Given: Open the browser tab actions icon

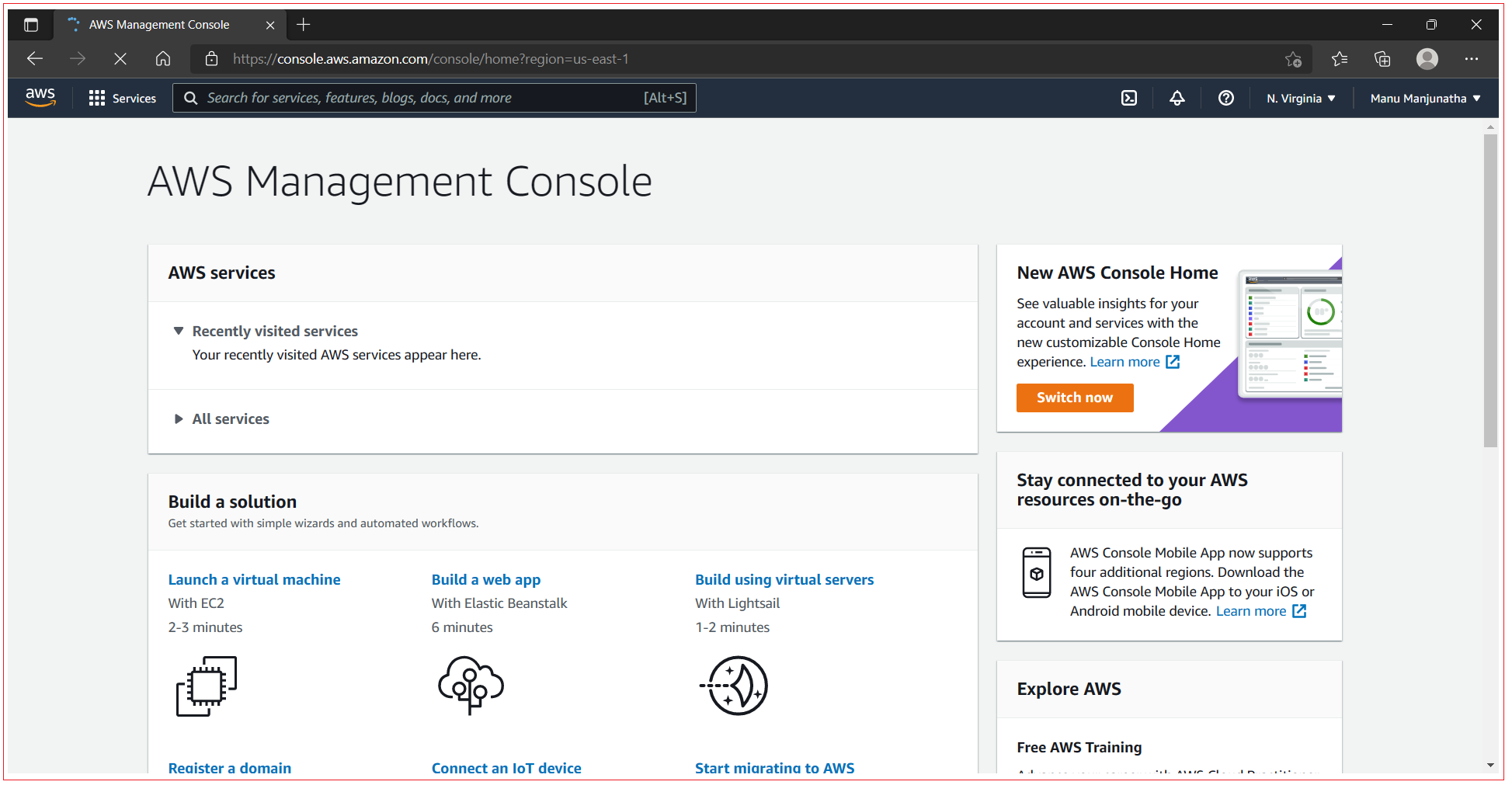Looking at the screenshot, I should tap(31, 25).
